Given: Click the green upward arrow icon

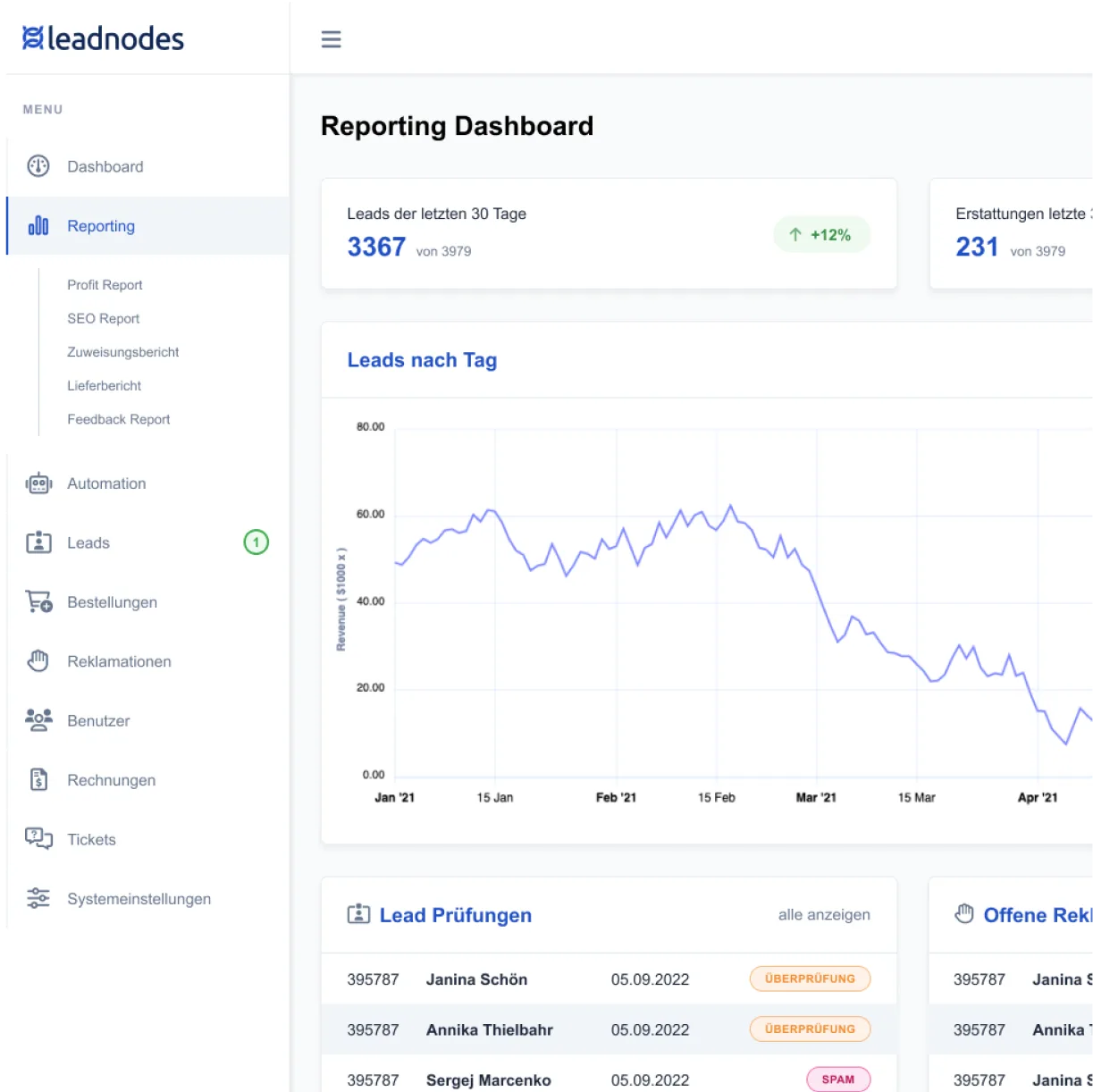Looking at the screenshot, I should [x=795, y=235].
